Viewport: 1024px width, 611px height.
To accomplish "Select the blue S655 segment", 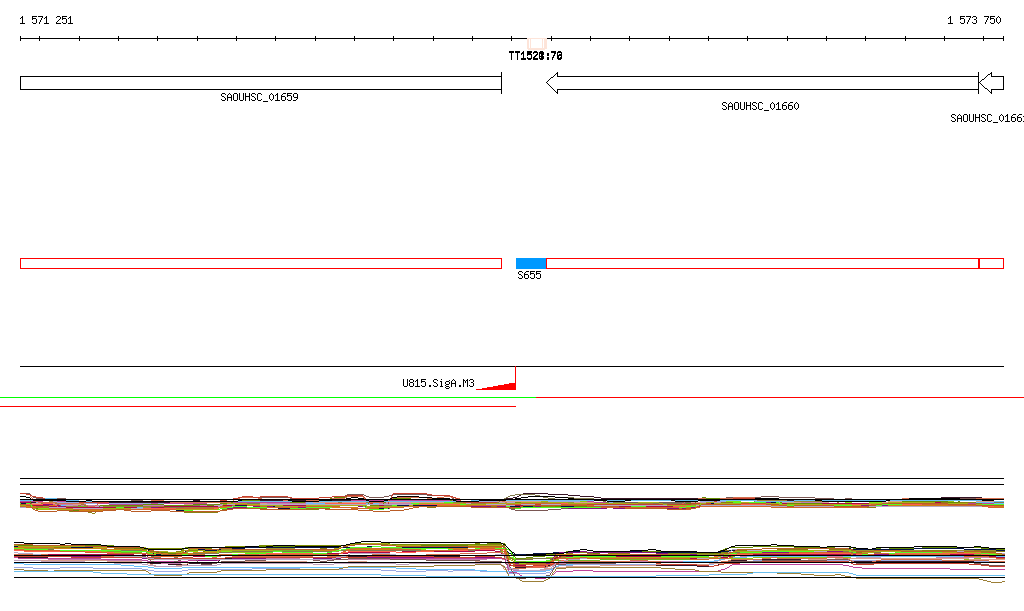I will point(530,263).
